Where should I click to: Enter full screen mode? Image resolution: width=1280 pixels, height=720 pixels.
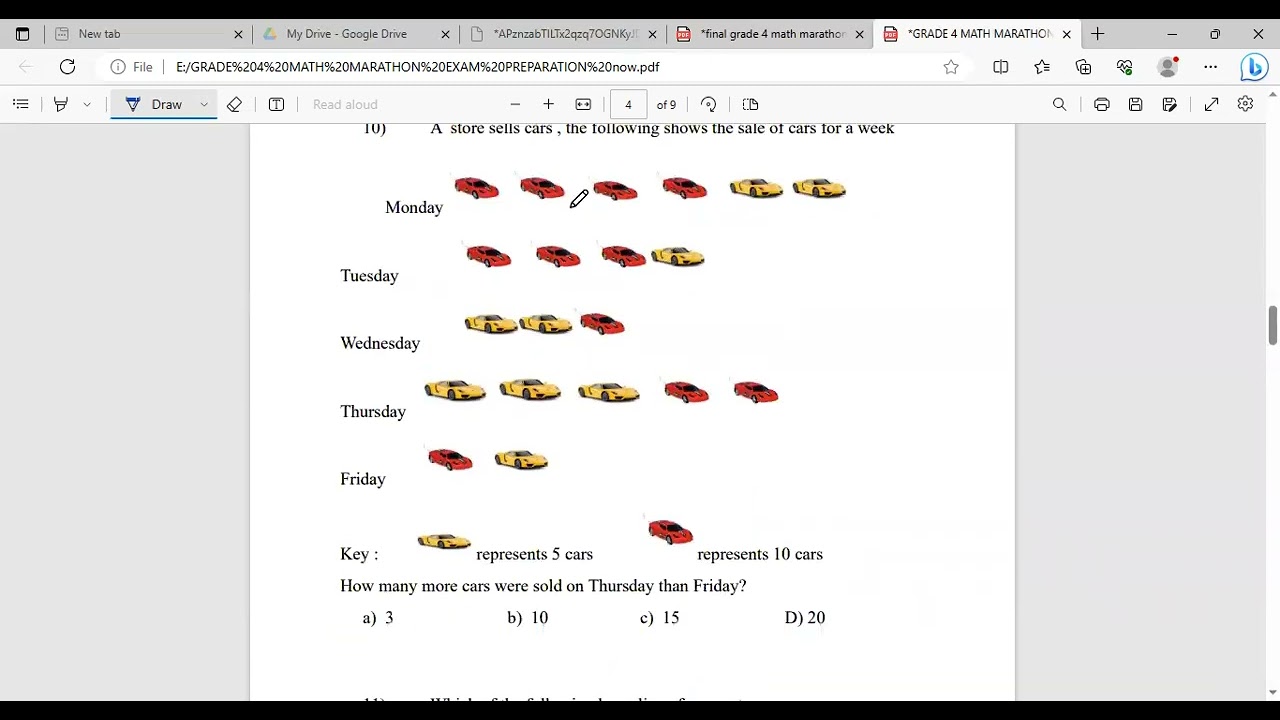(x=1212, y=104)
